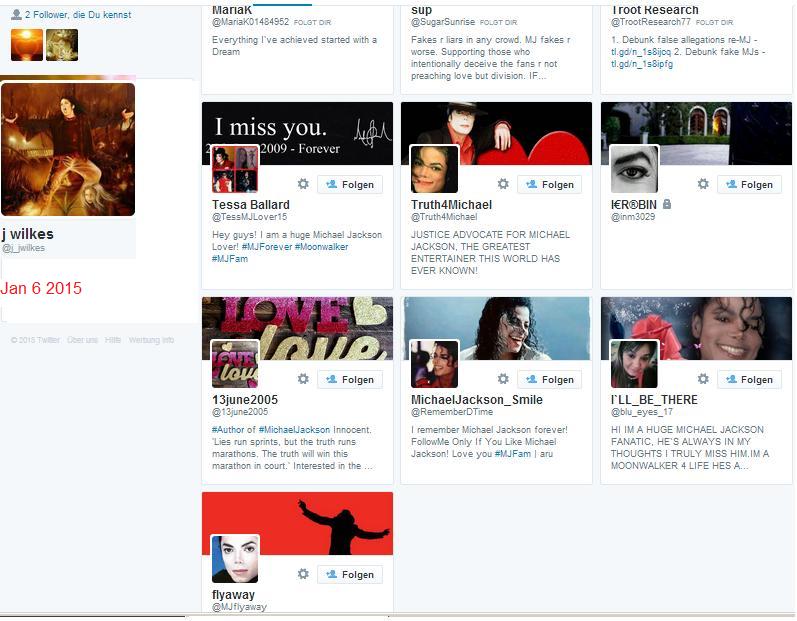The width and height of the screenshot is (797, 621).
Task: Click follower person icon next to '2 Follower'
Action: 16,15
